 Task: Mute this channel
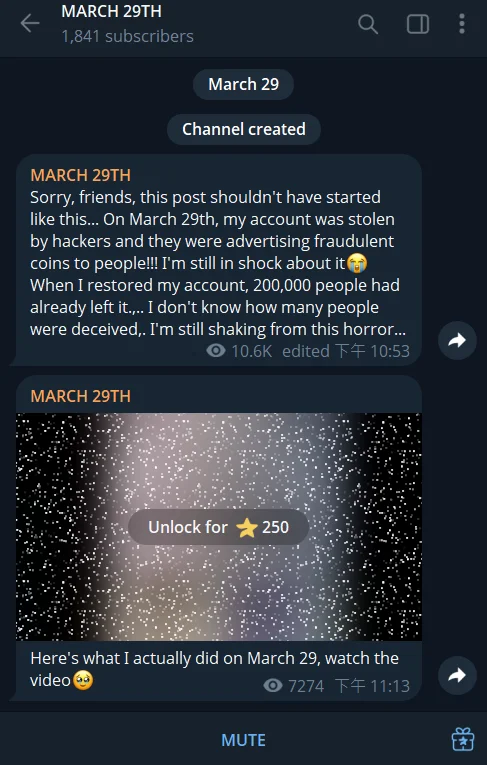244,740
